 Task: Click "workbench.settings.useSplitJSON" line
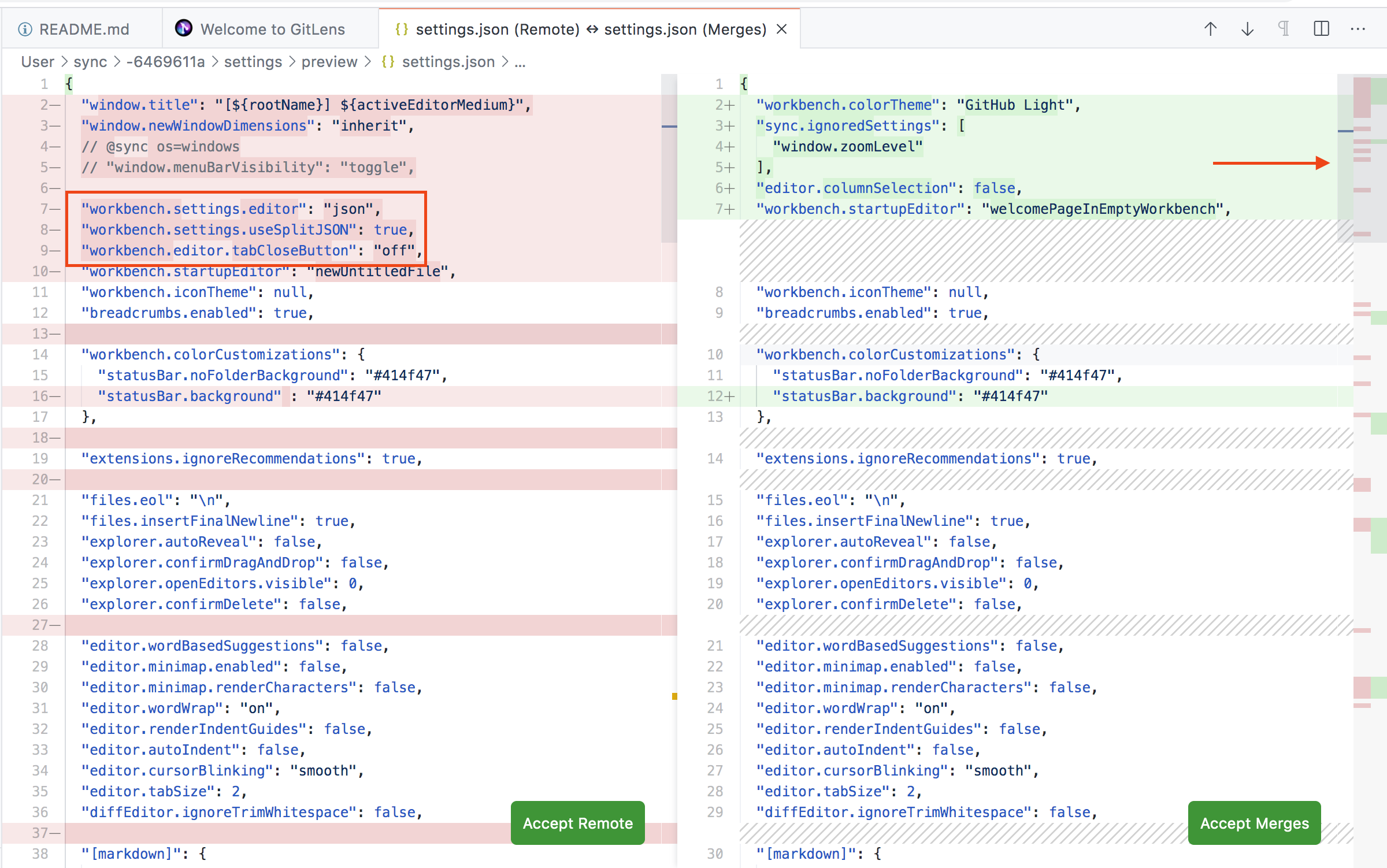(247, 229)
